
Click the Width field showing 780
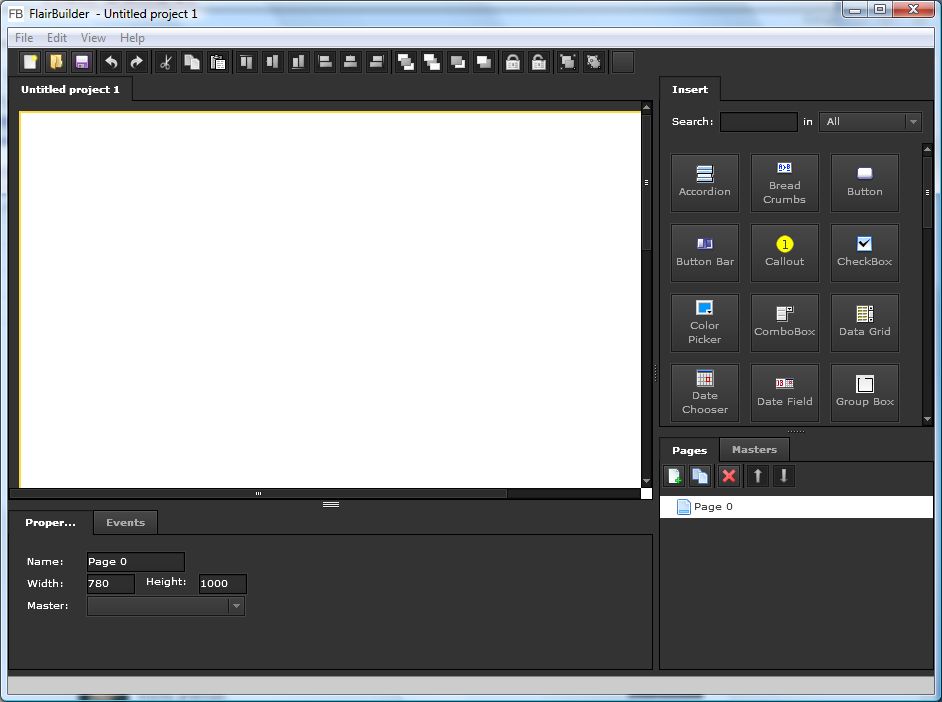(111, 584)
